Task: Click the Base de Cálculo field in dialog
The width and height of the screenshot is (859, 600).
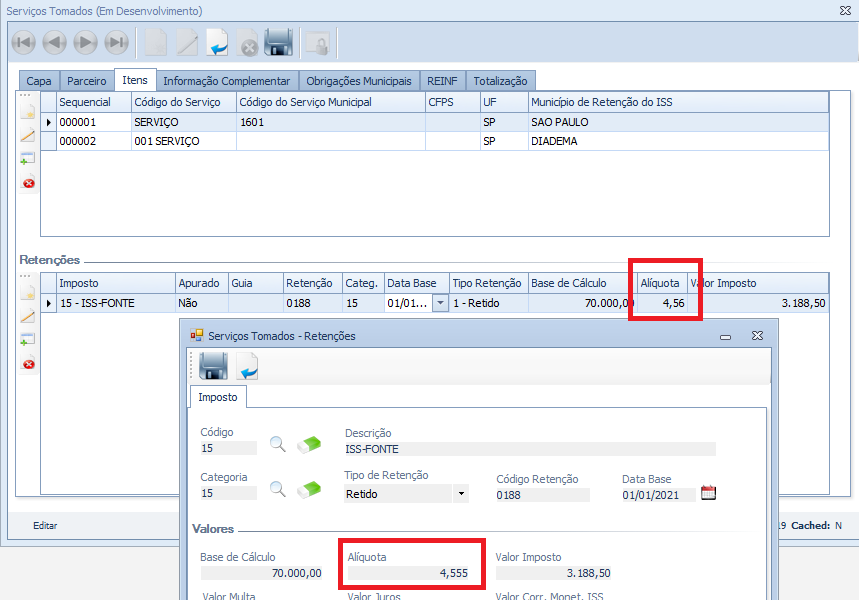Action: (x=262, y=573)
